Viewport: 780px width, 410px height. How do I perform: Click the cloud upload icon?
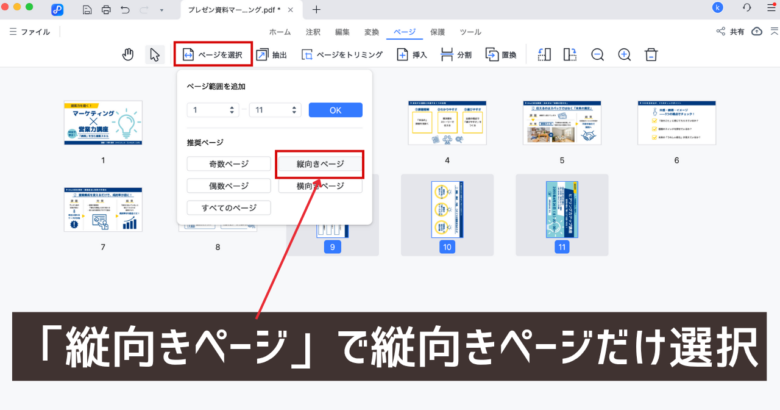point(768,32)
